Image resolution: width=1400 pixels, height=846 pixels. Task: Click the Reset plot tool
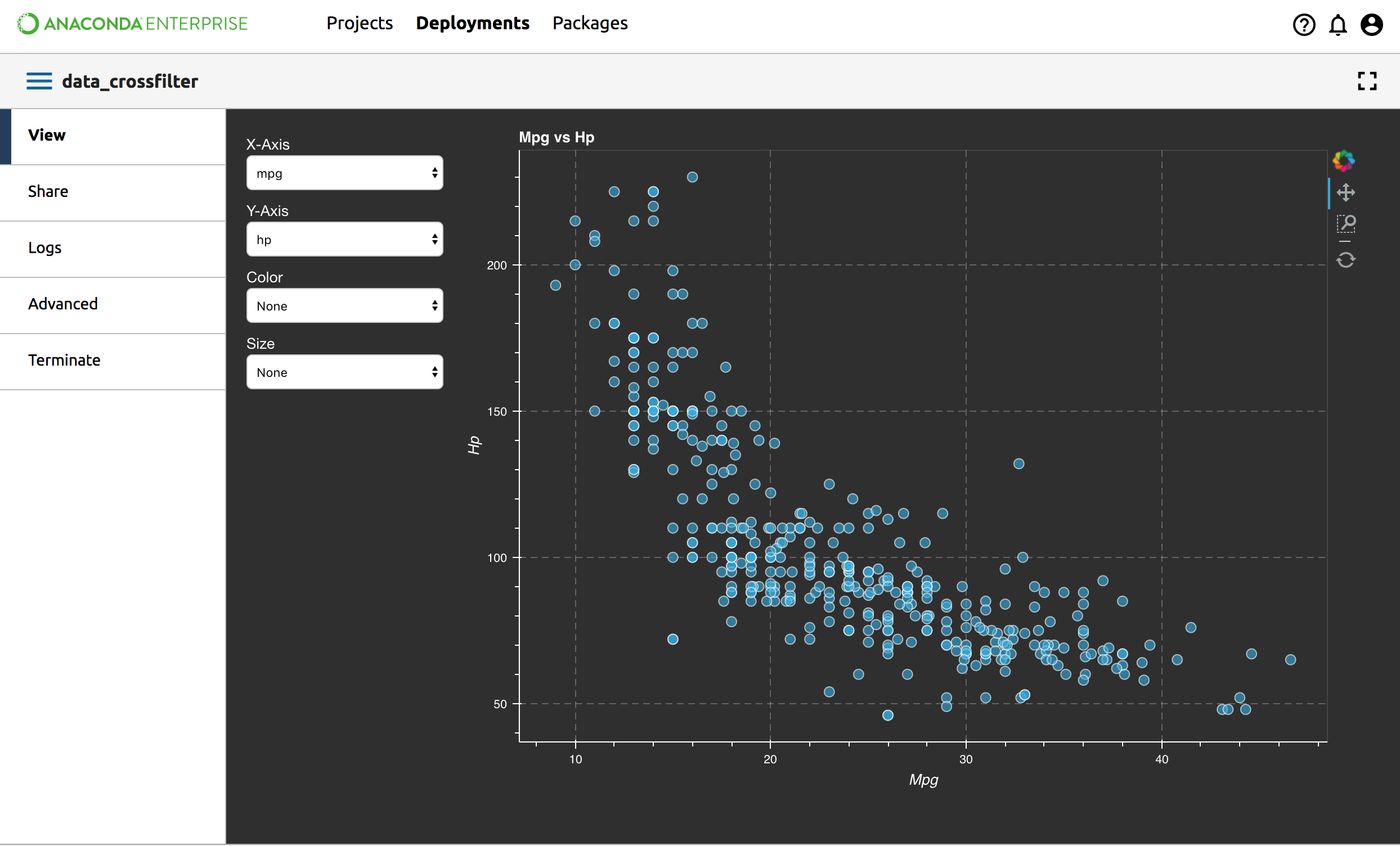[1345, 260]
